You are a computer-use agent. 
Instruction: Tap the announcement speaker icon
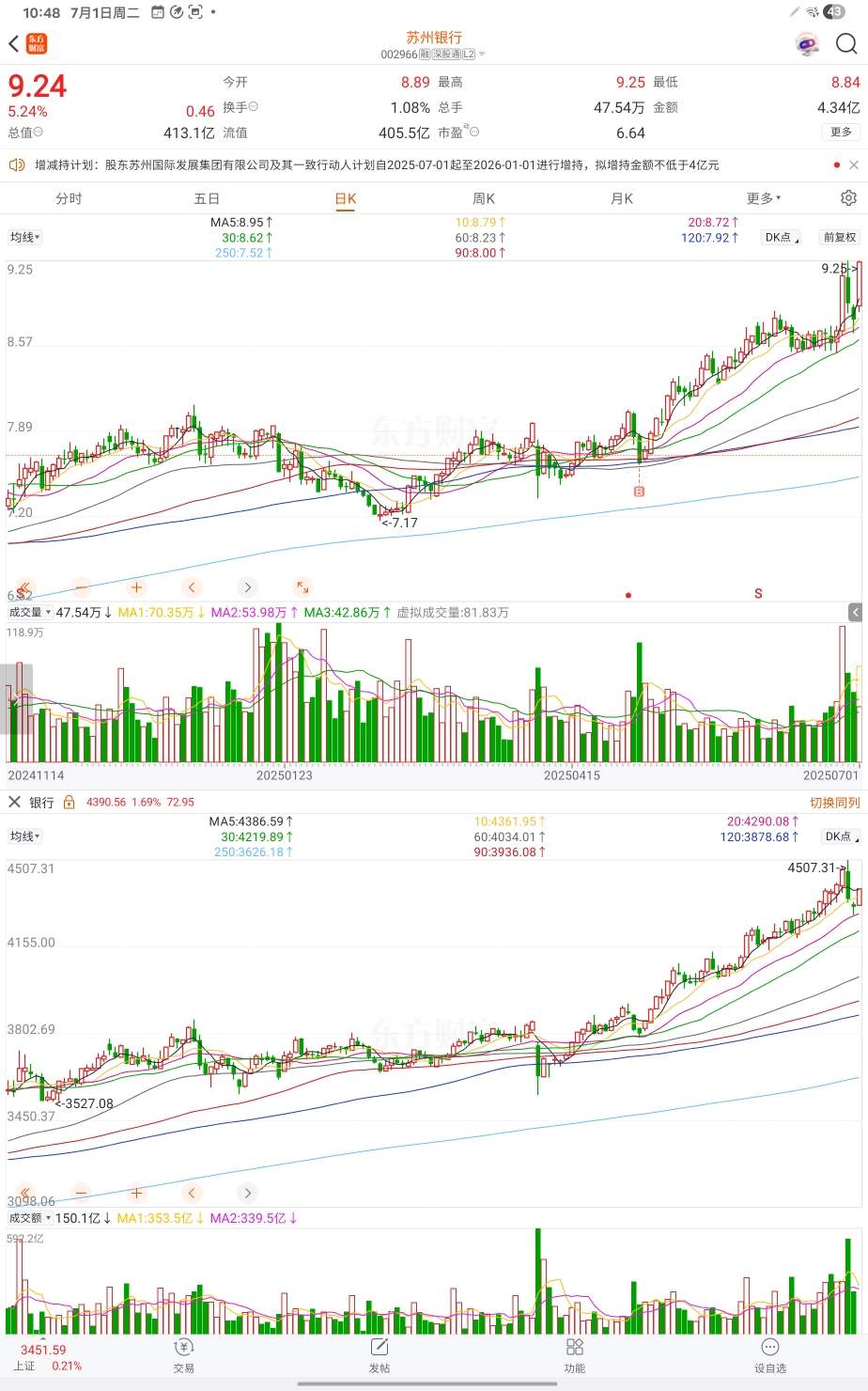click(16, 165)
